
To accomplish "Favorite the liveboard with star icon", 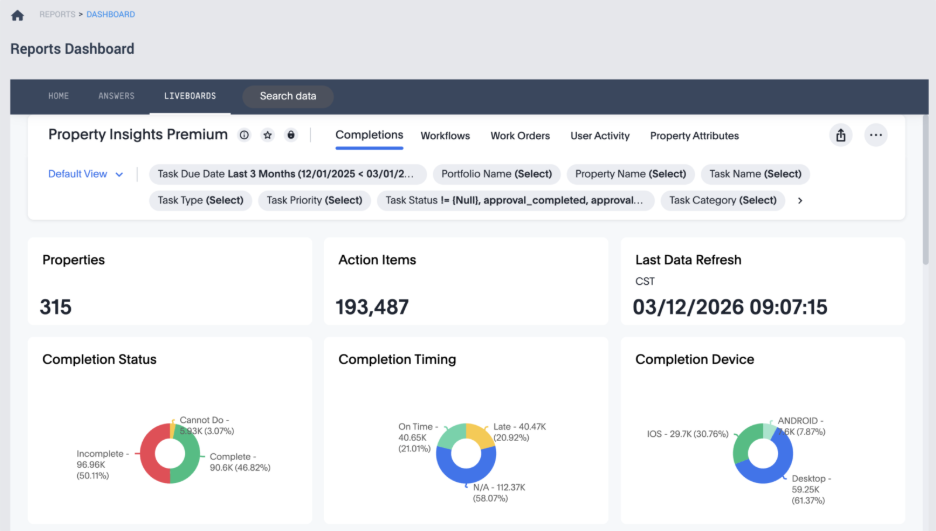I will 267,135.
